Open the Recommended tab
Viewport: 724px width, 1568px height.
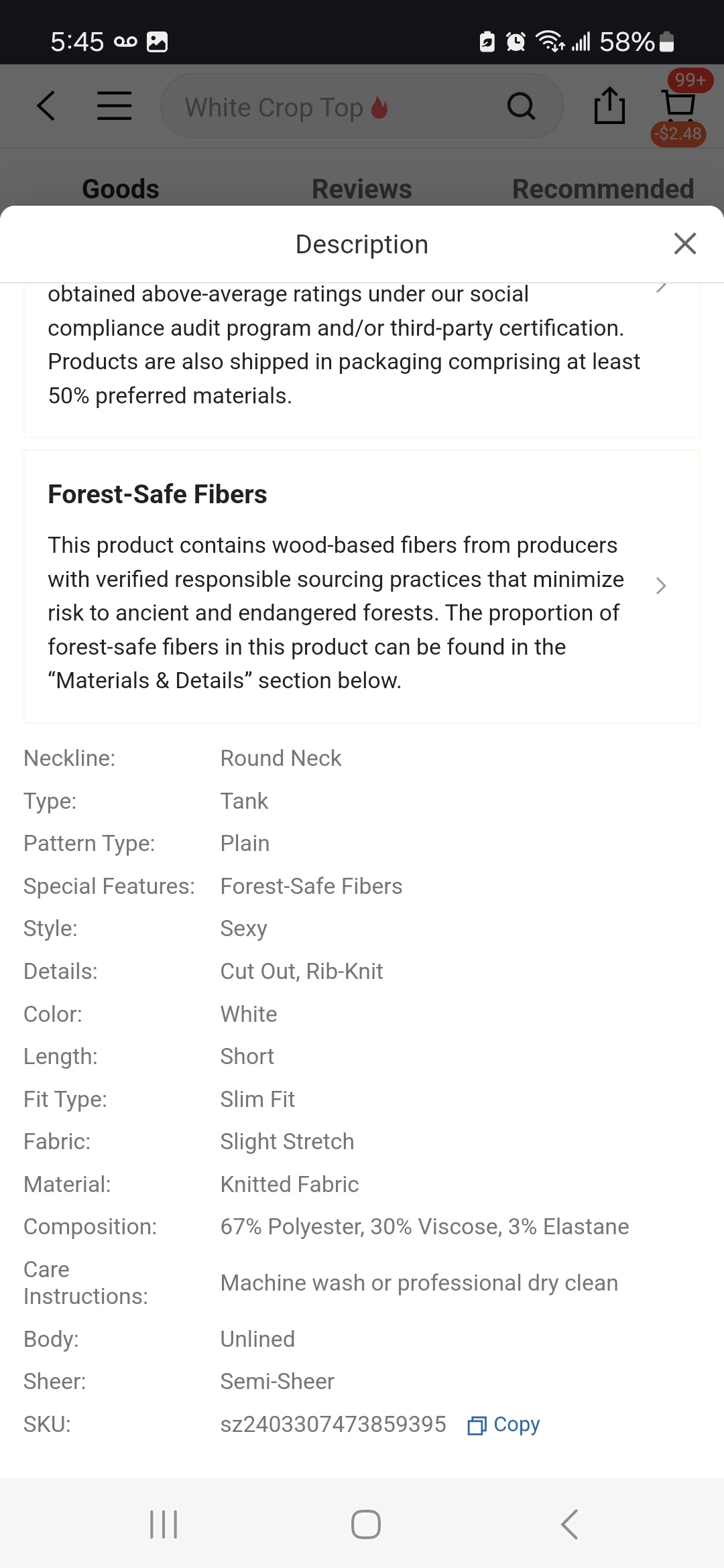pos(603,189)
